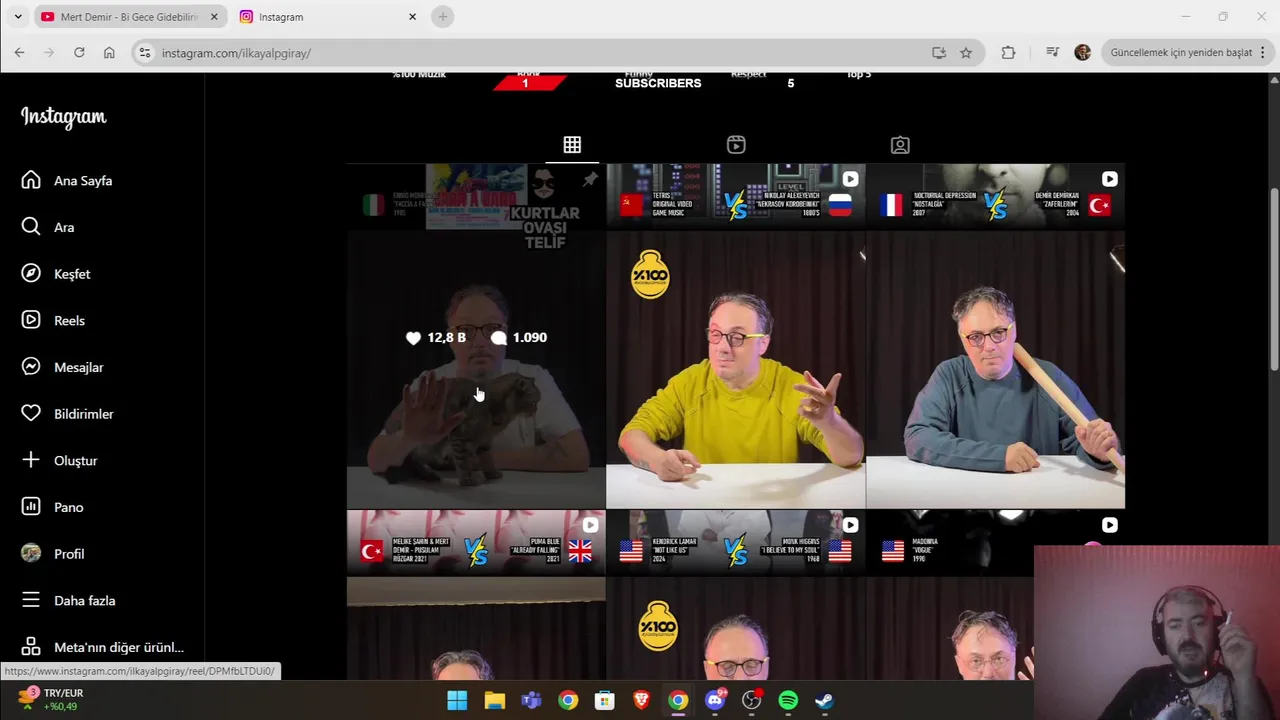Reload the Instagram page

tap(79, 53)
